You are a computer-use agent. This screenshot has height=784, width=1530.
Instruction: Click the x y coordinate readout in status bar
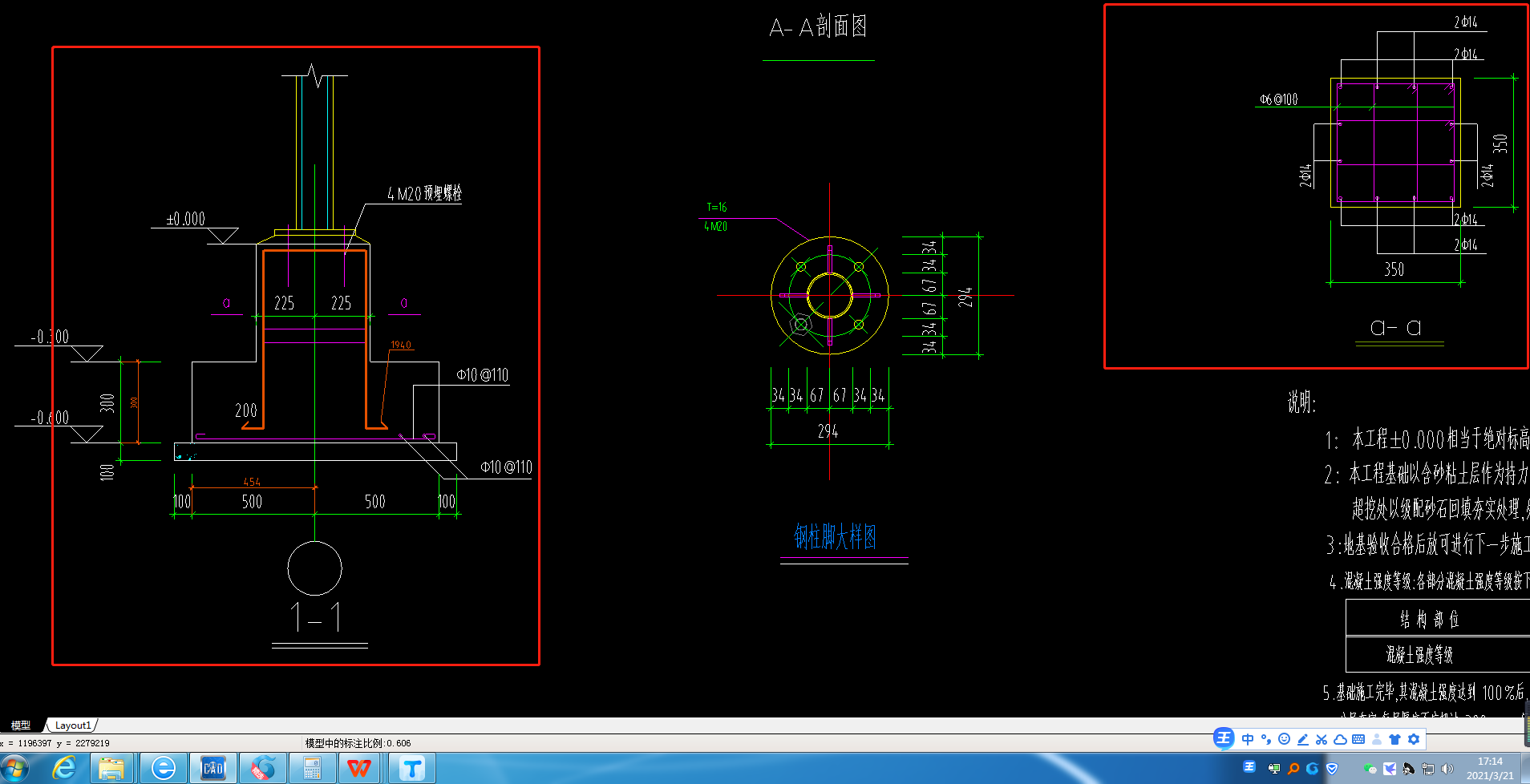point(55,743)
